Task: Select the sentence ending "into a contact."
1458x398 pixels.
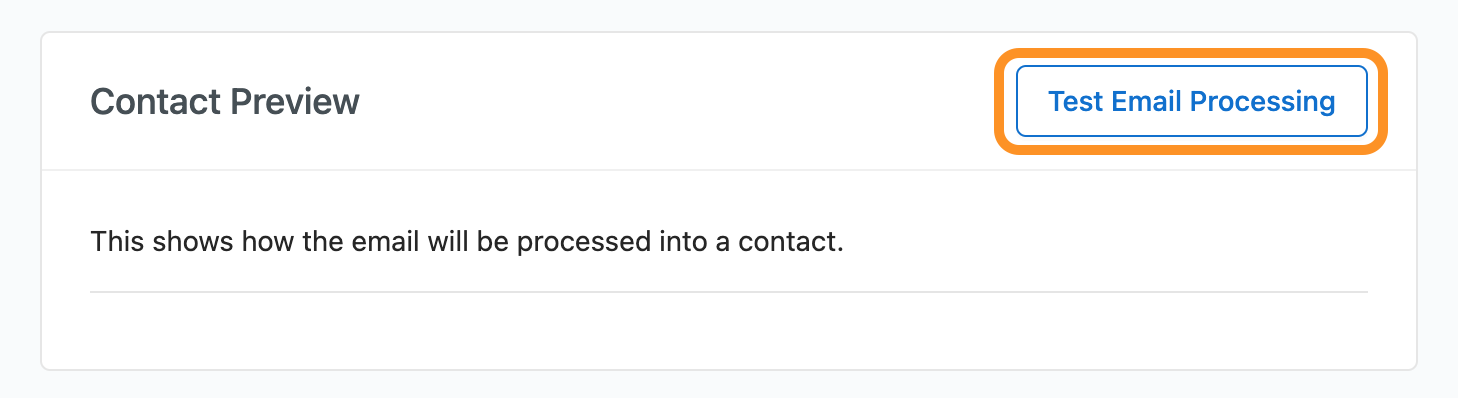Action: [467, 242]
